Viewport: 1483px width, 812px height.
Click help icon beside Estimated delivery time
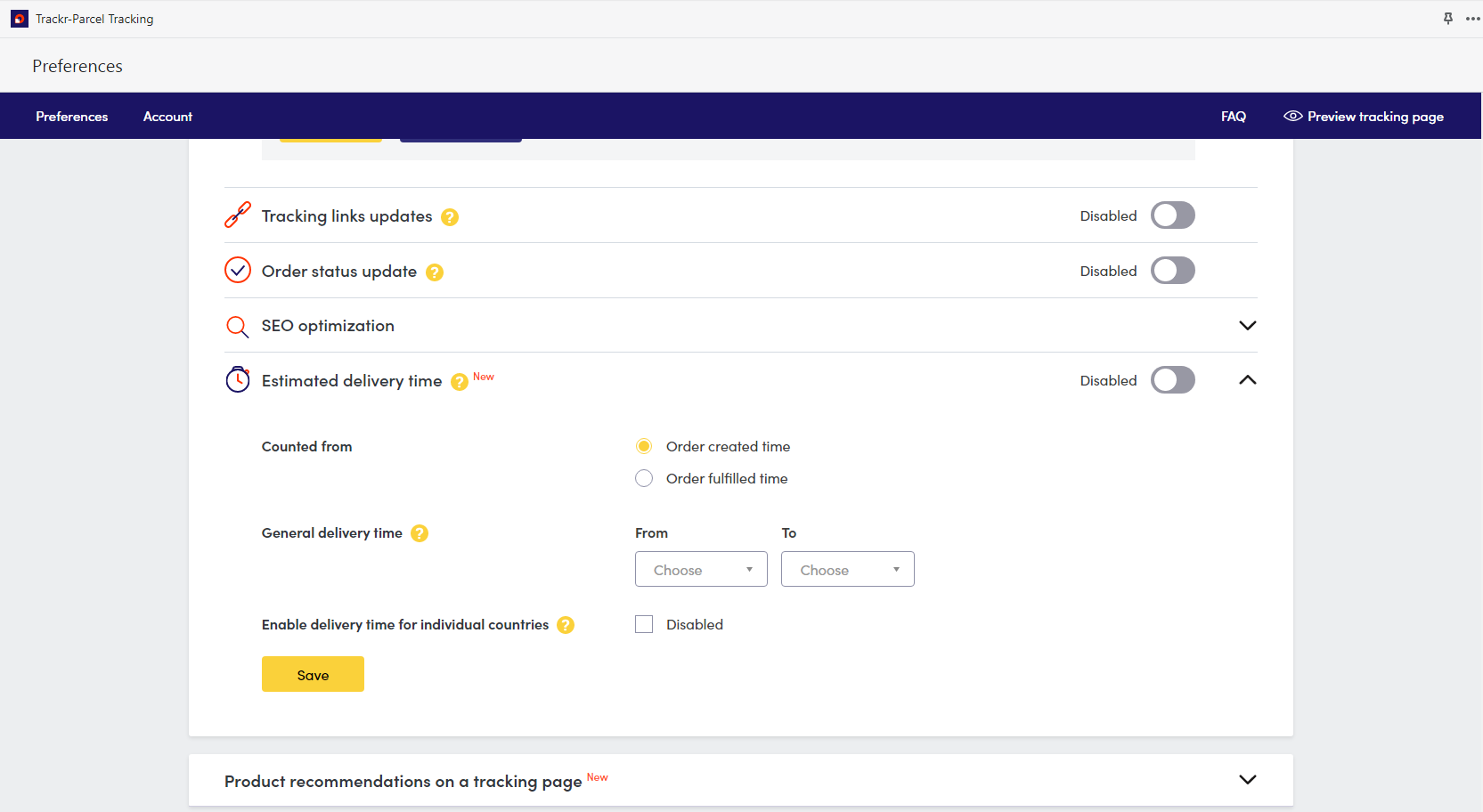point(460,382)
